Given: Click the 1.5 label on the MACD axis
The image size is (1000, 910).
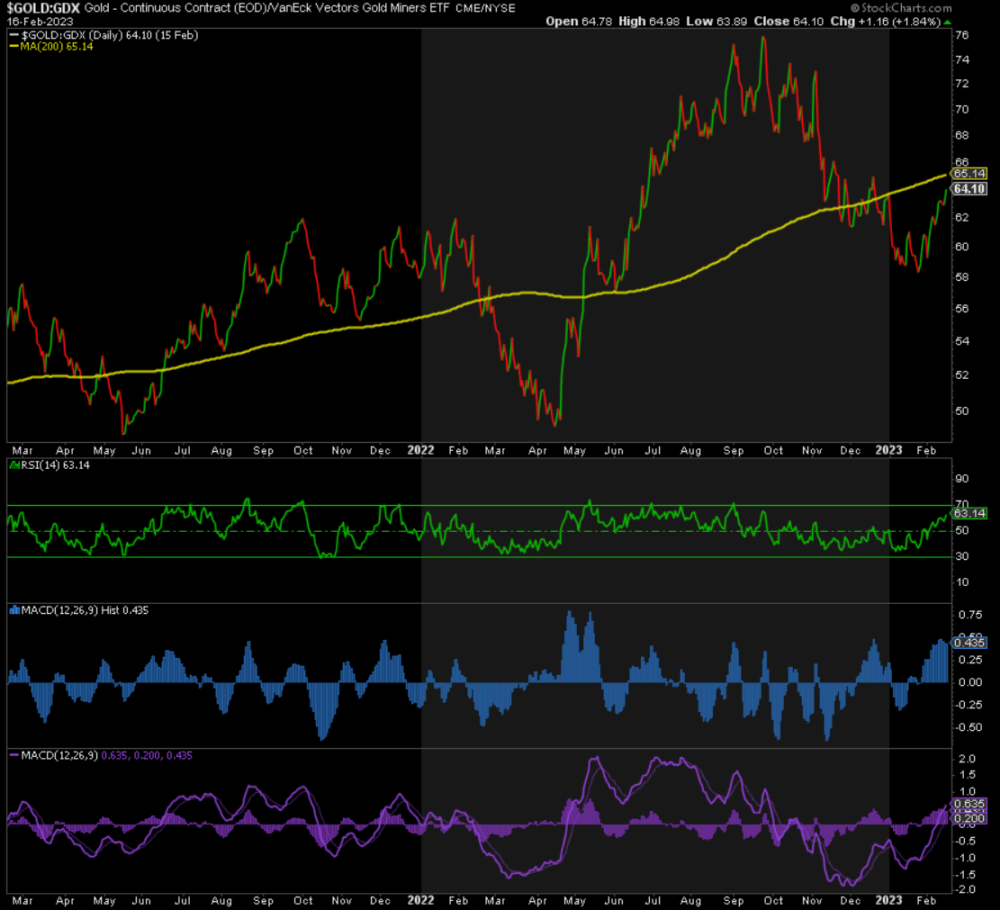Looking at the screenshot, I should (x=967, y=775).
